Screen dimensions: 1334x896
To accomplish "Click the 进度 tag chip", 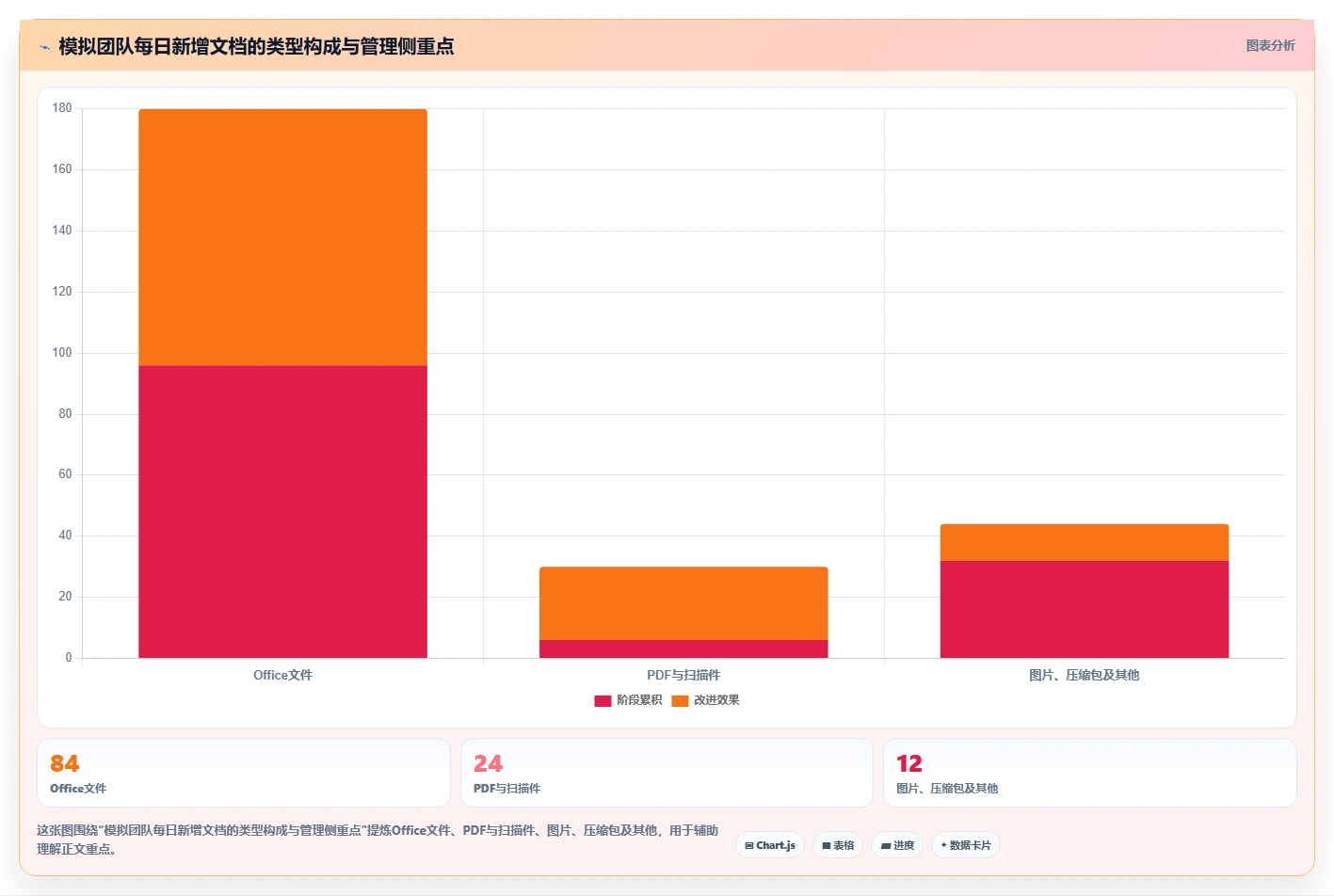I will (897, 845).
